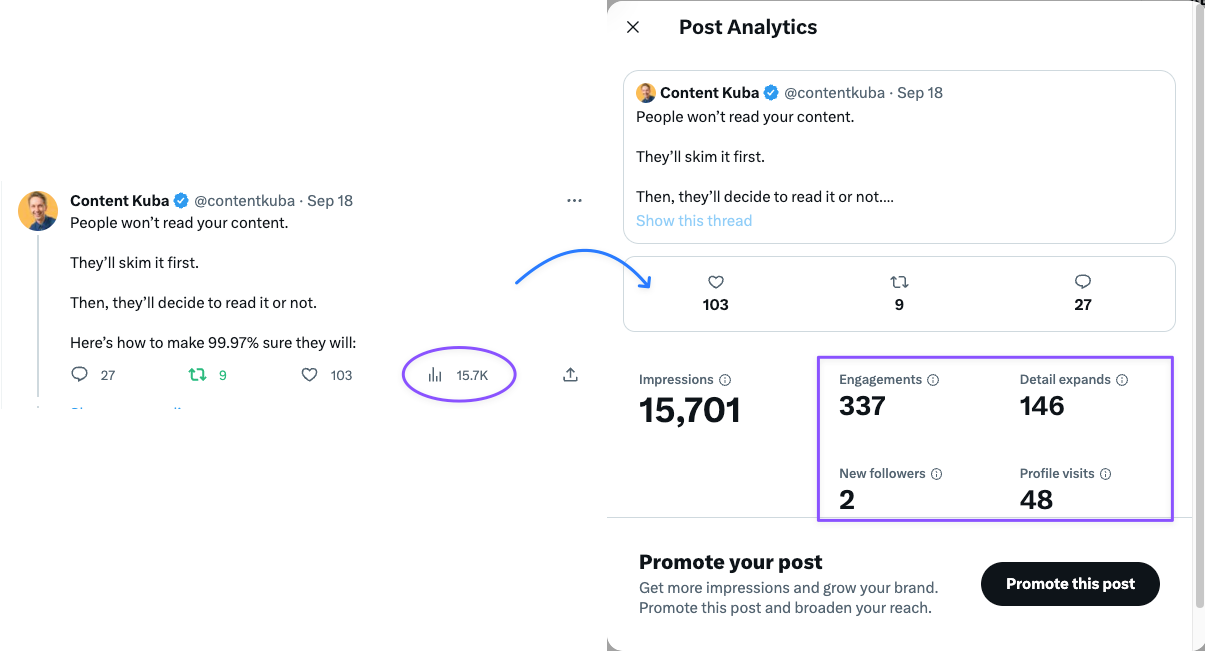Click the share upload icon on tweet
This screenshot has height=651, width=1205.
pyautogui.click(x=570, y=375)
